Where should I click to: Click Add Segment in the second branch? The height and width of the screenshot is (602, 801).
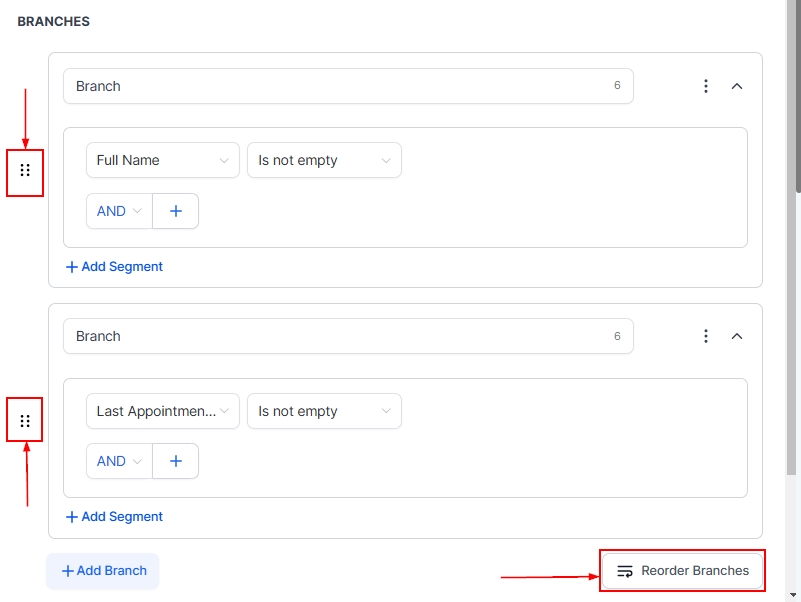coord(114,517)
